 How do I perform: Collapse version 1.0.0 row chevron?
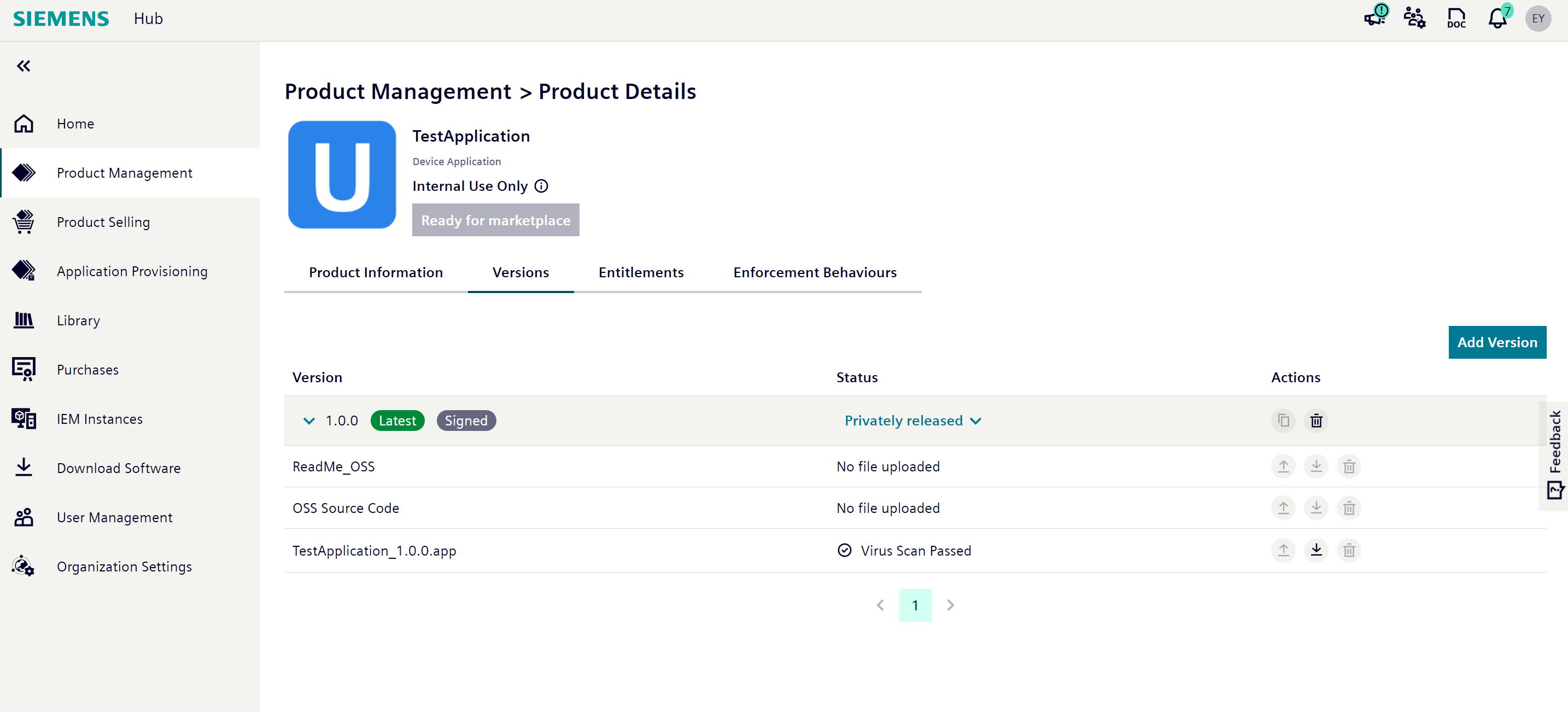pyautogui.click(x=308, y=421)
